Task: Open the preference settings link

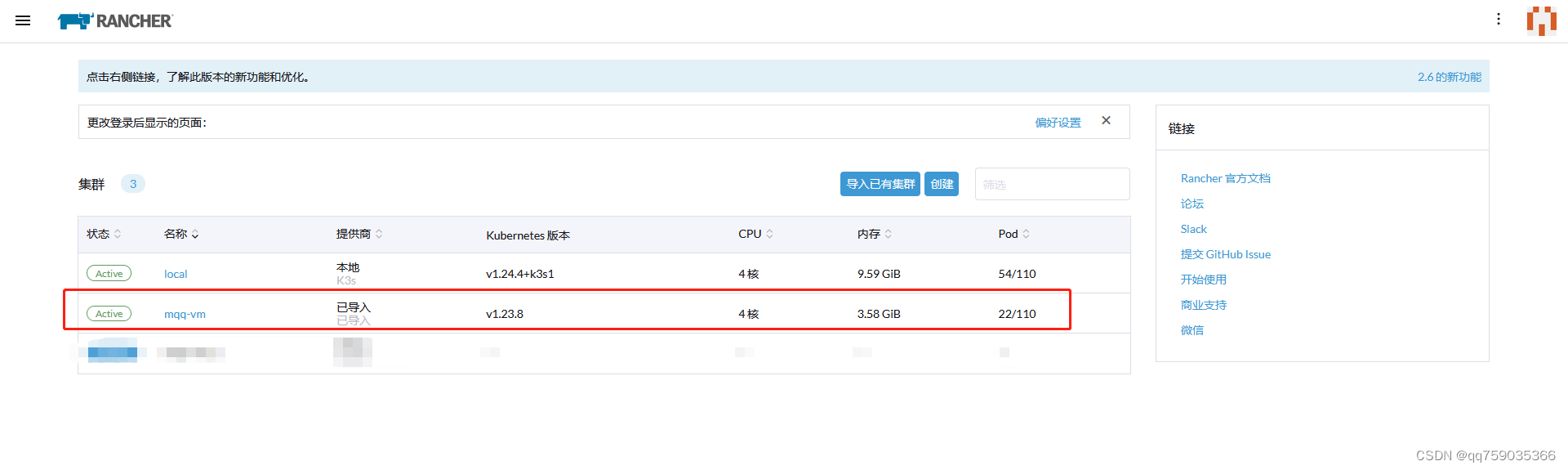Action: (x=1058, y=123)
